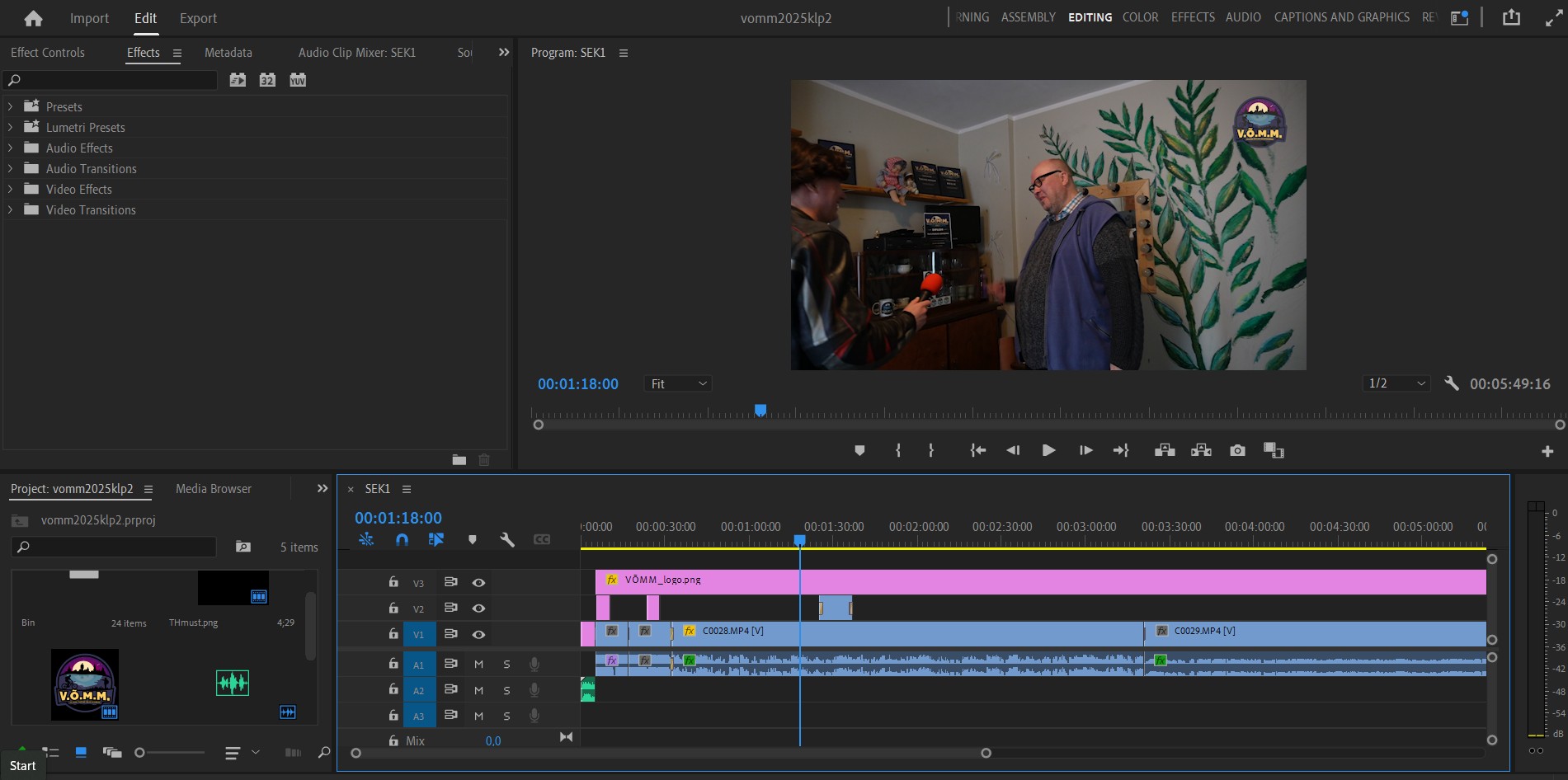Open the Fit zoom level dropdown
The width and height of the screenshot is (1568, 780).
[x=678, y=384]
